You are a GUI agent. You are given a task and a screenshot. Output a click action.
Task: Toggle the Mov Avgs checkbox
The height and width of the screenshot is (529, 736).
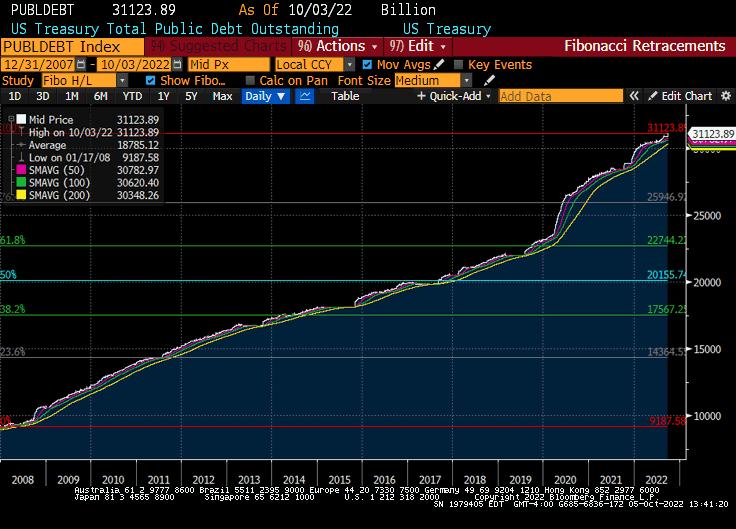367,64
